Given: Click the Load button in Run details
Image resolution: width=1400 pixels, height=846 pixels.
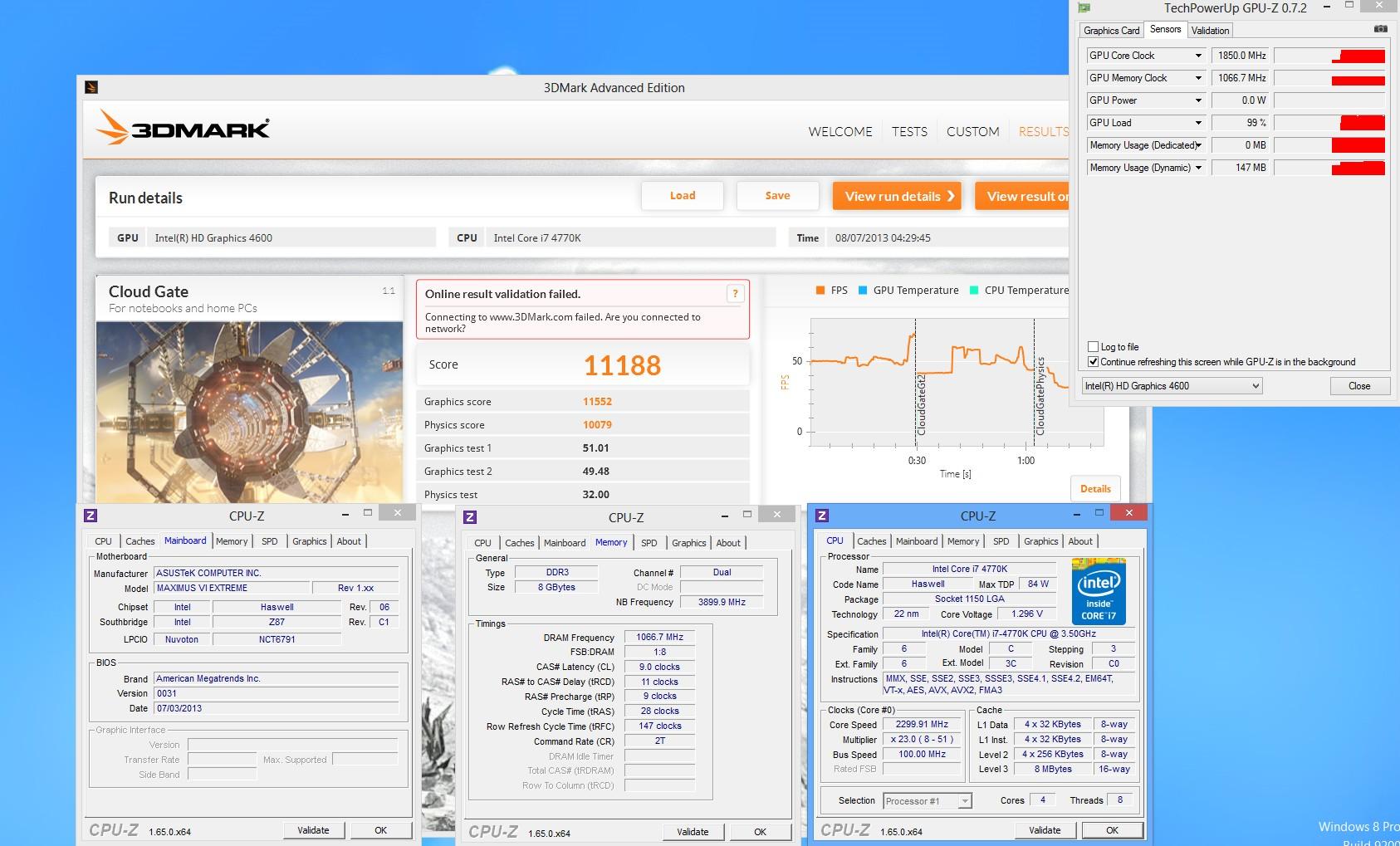Looking at the screenshot, I should click(x=683, y=196).
